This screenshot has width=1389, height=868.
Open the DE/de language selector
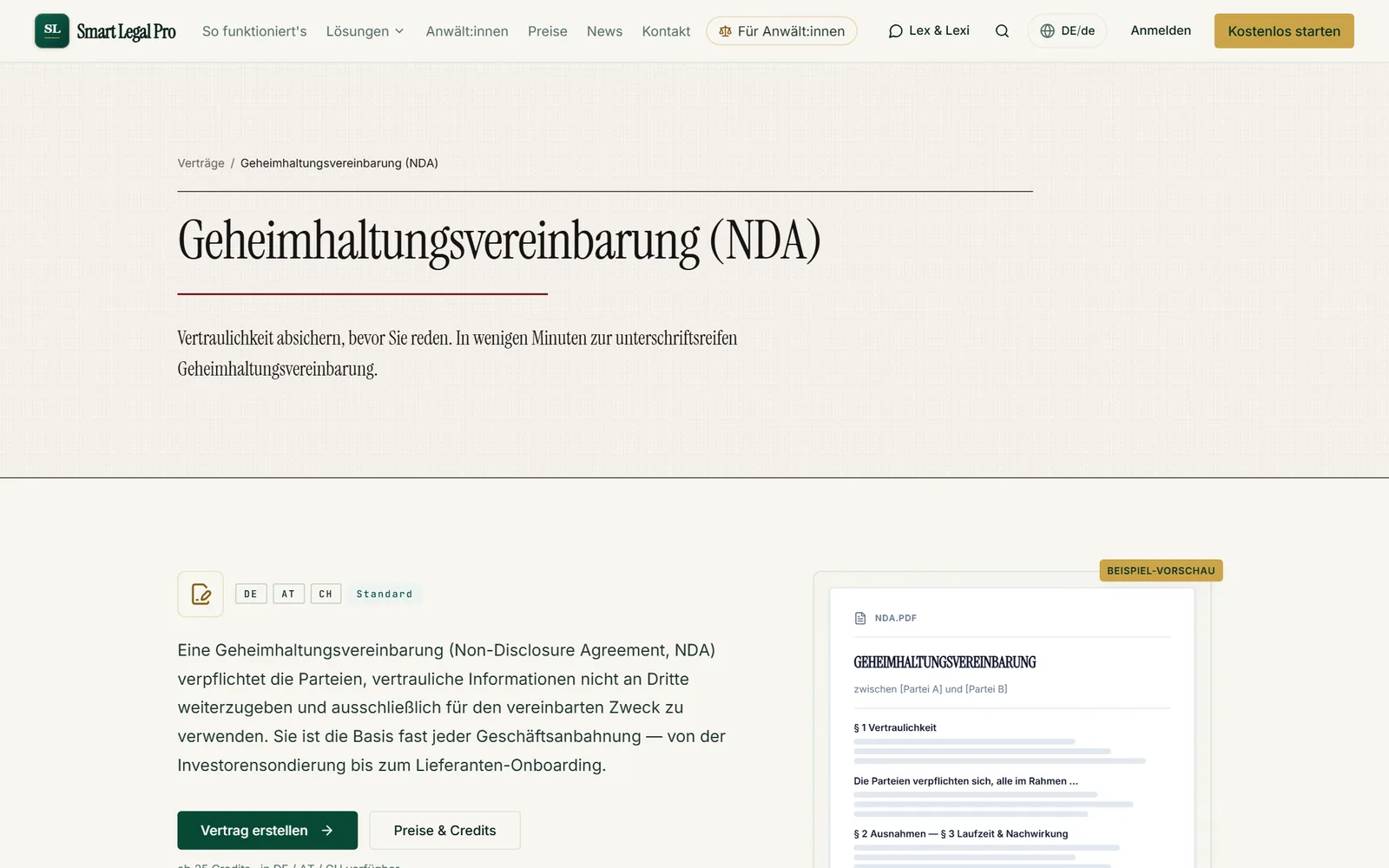(1067, 31)
